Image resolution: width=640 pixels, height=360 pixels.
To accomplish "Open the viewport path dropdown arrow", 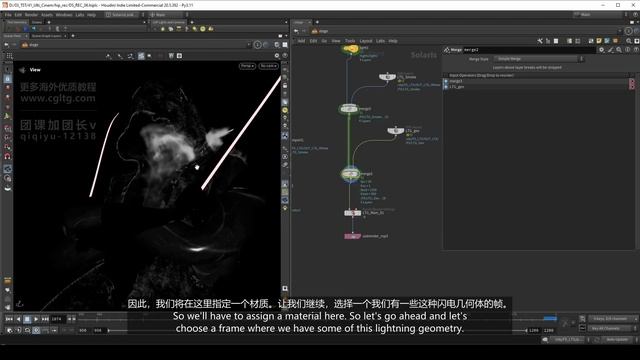I will (249, 45).
